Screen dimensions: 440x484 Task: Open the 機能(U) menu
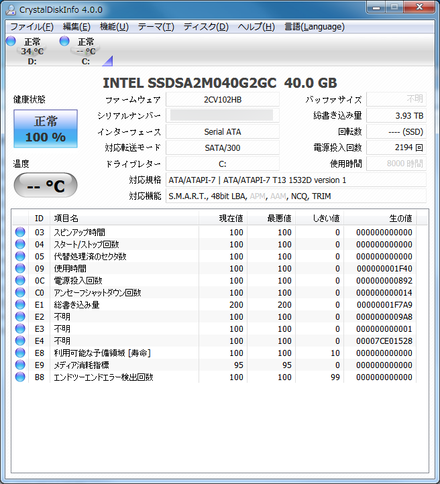[114, 27]
